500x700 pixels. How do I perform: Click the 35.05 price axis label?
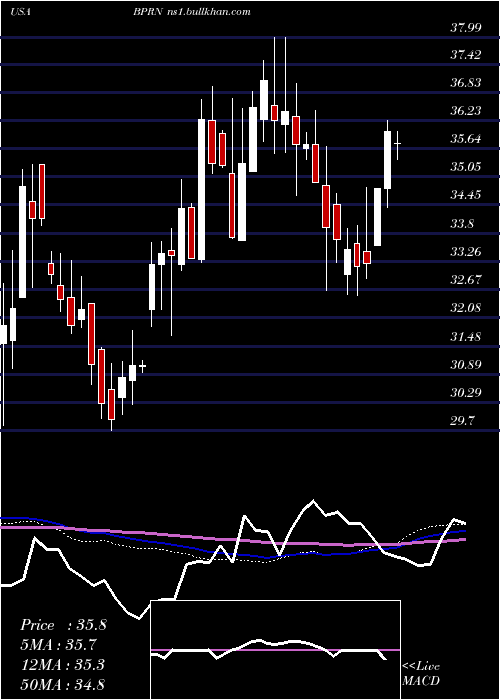click(x=466, y=167)
